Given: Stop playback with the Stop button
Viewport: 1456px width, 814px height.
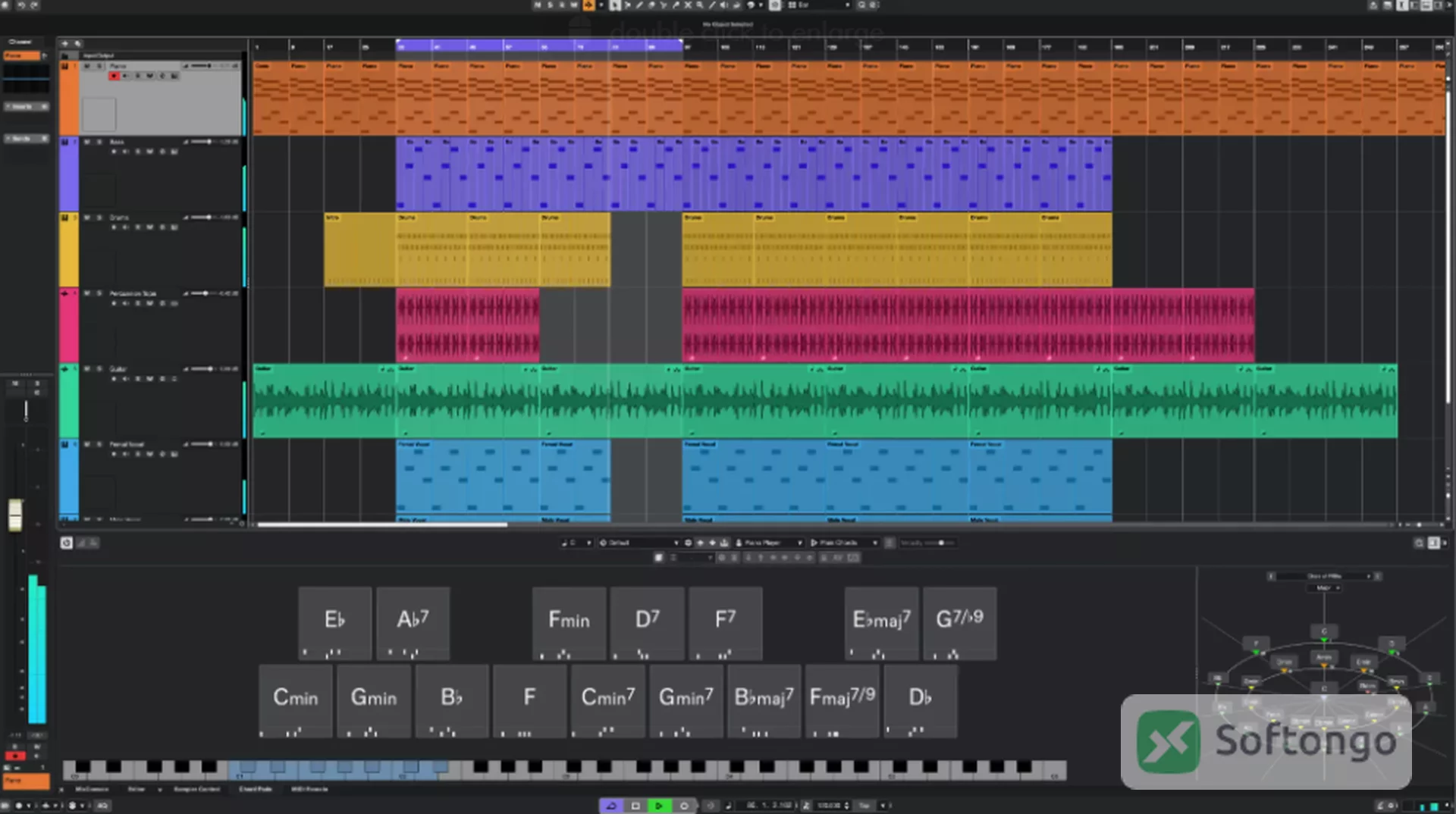Looking at the screenshot, I should coord(635,806).
